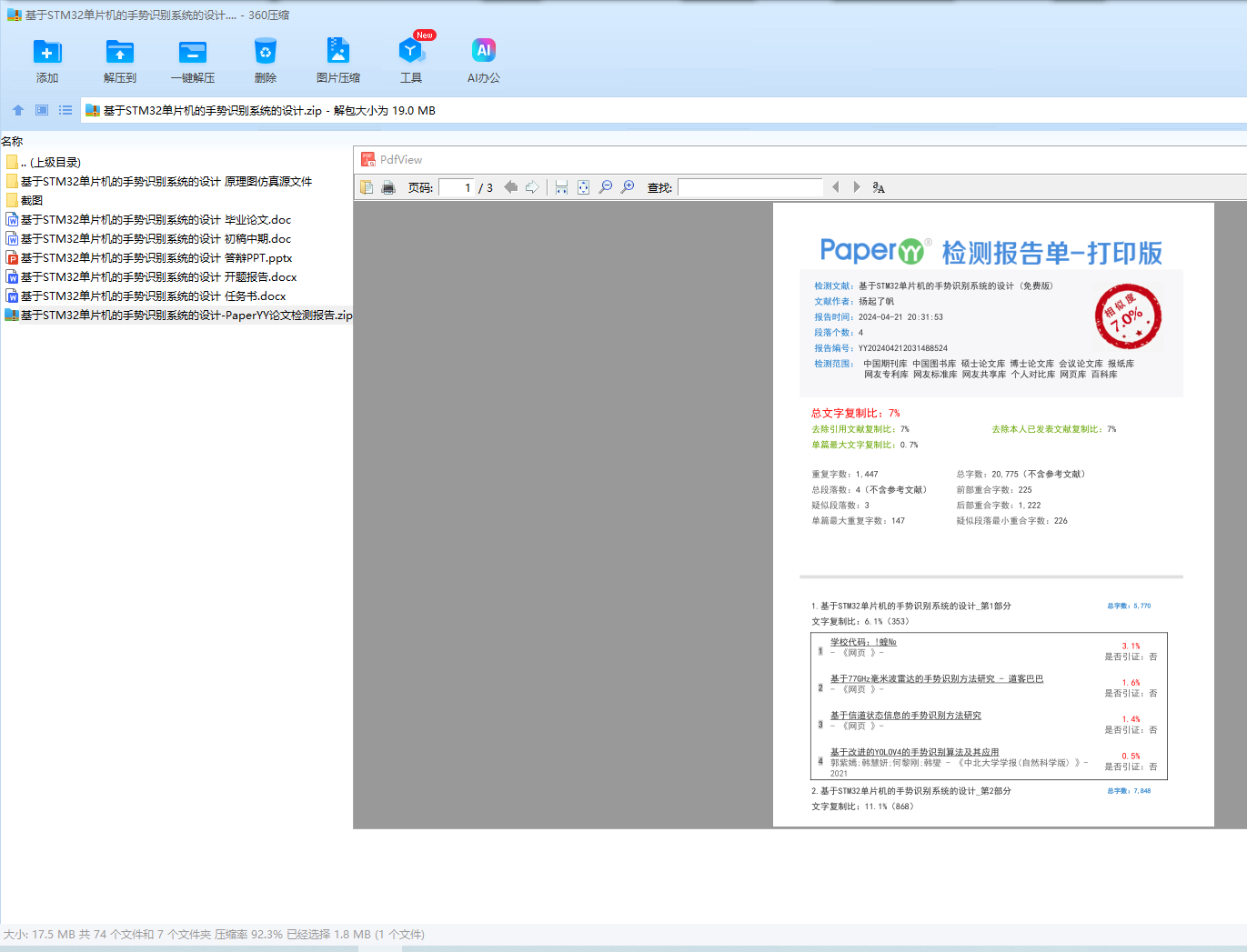
Task: Click the PdfView title label
Action: pyautogui.click(x=401, y=160)
